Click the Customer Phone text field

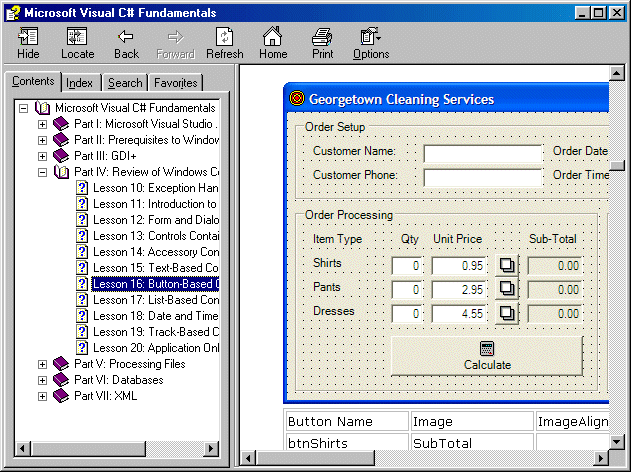pos(483,177)
